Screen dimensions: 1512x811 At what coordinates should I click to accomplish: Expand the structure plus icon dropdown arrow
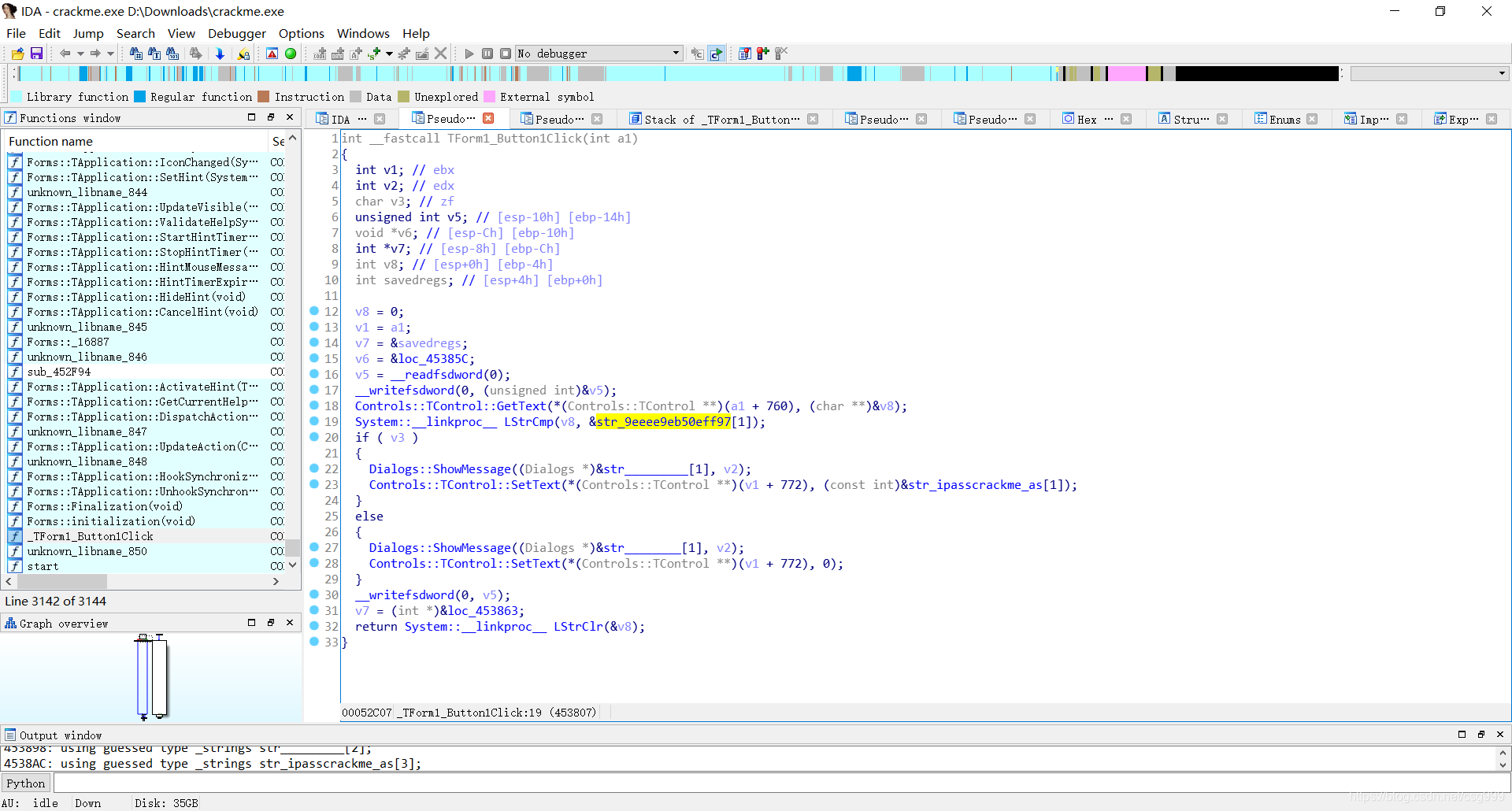[389, 54]
